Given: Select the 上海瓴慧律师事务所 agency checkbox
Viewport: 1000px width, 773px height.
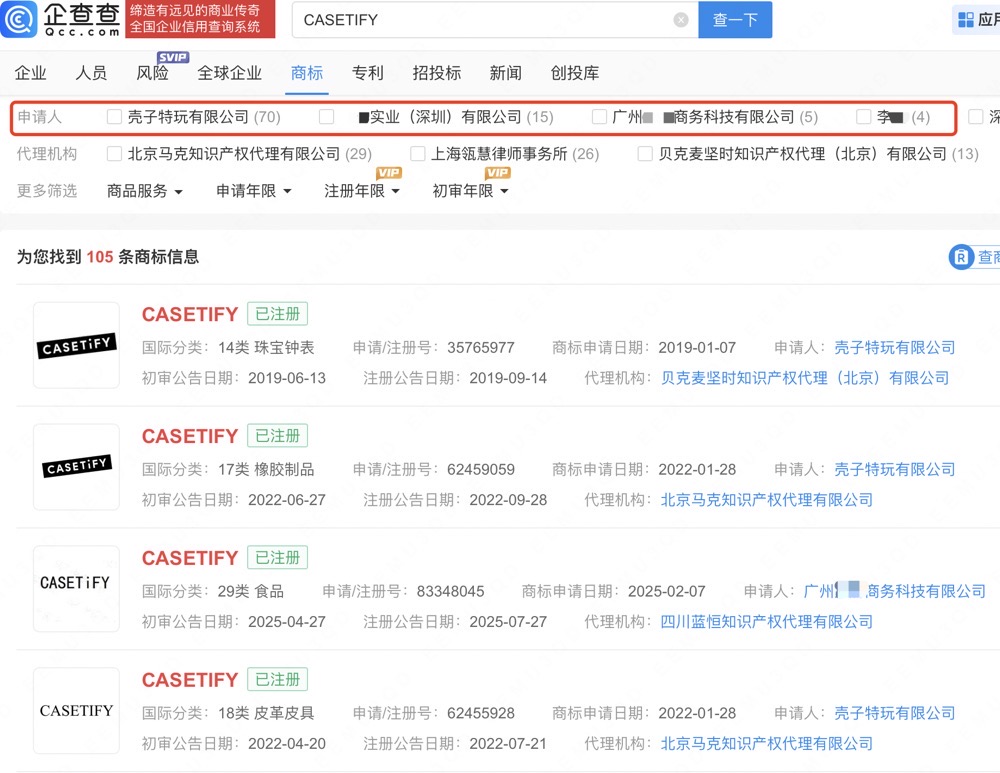Looking at the screenshot, I should tap(418, 154).
